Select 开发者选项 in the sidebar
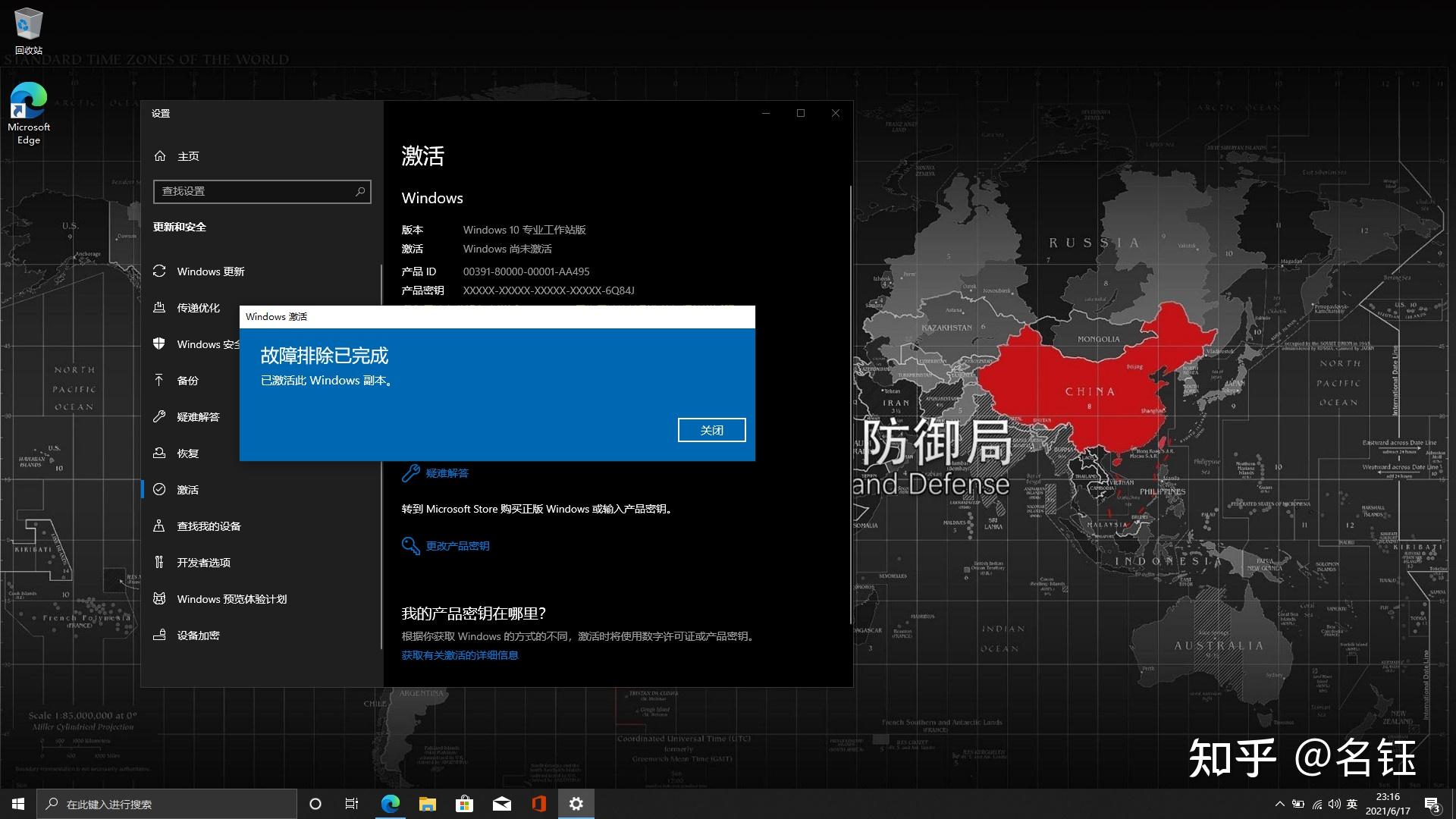This screenshot has width=1456, height=819. point(203,563)
